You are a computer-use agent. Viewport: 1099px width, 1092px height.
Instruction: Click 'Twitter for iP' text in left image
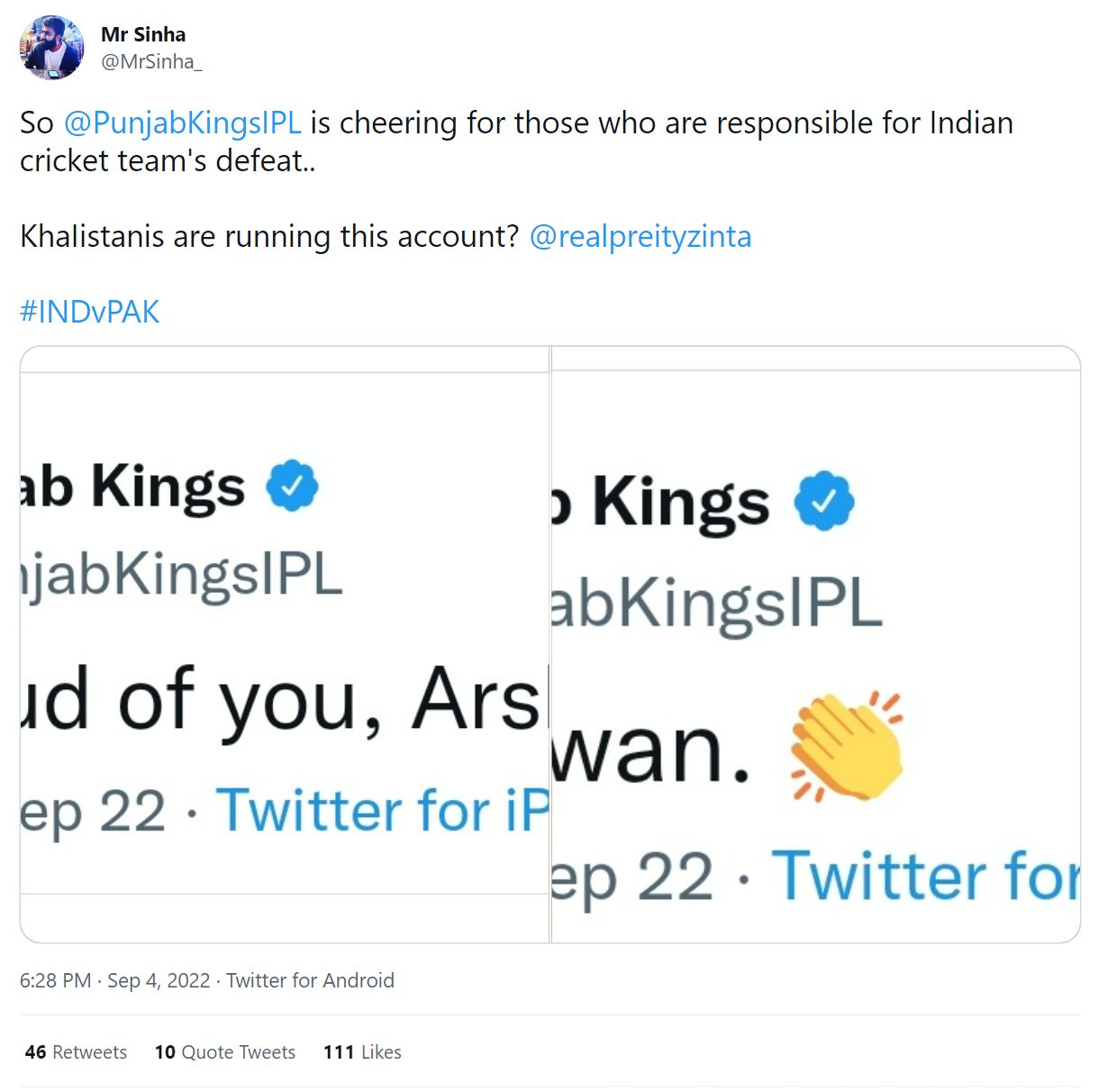pyautogui.click(x=383, y=809)
